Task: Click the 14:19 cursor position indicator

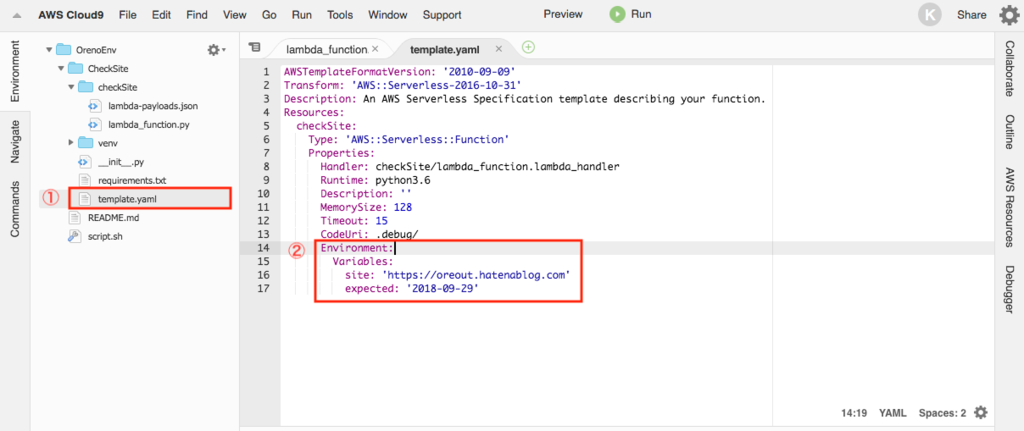Action: [x=854, y=413]
